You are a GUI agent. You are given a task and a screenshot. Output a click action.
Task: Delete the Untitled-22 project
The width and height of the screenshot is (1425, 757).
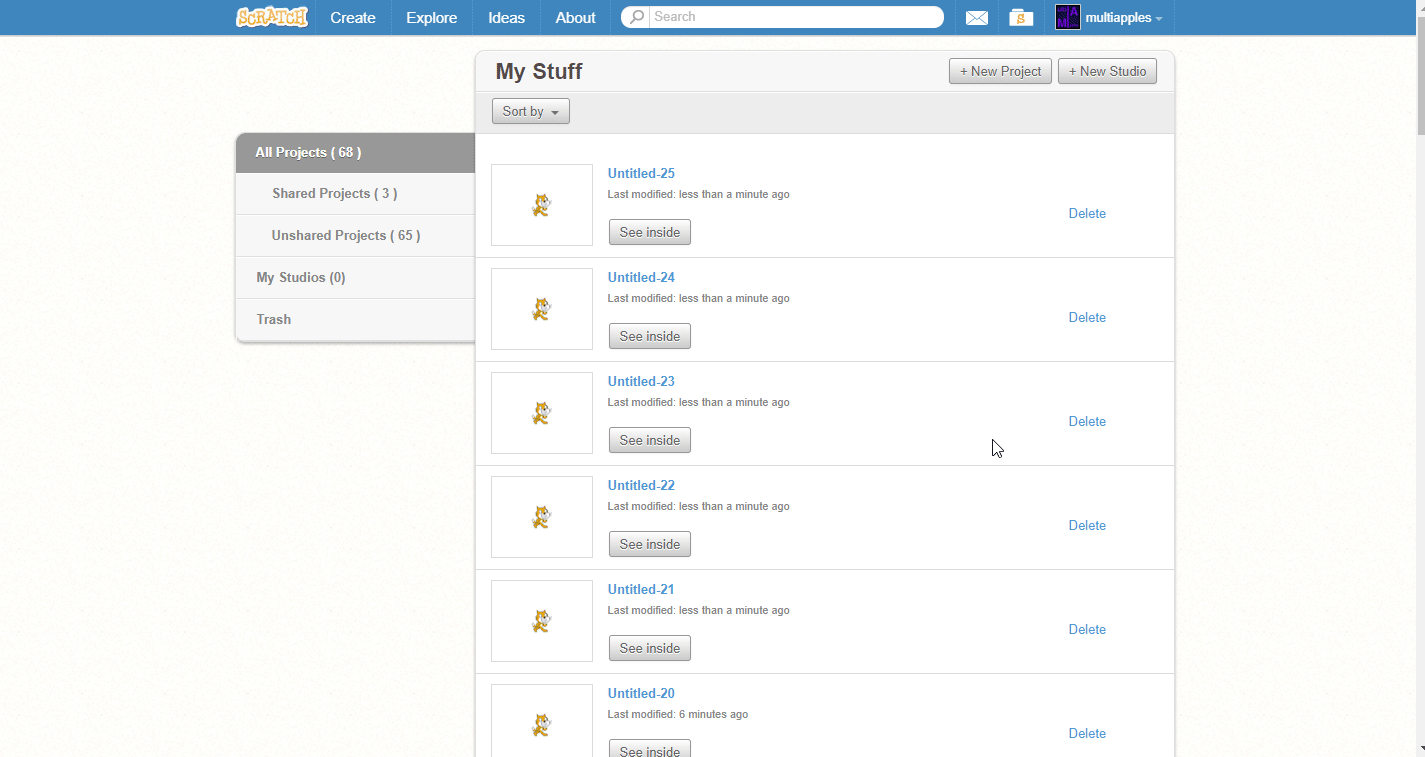point(1087,525)
